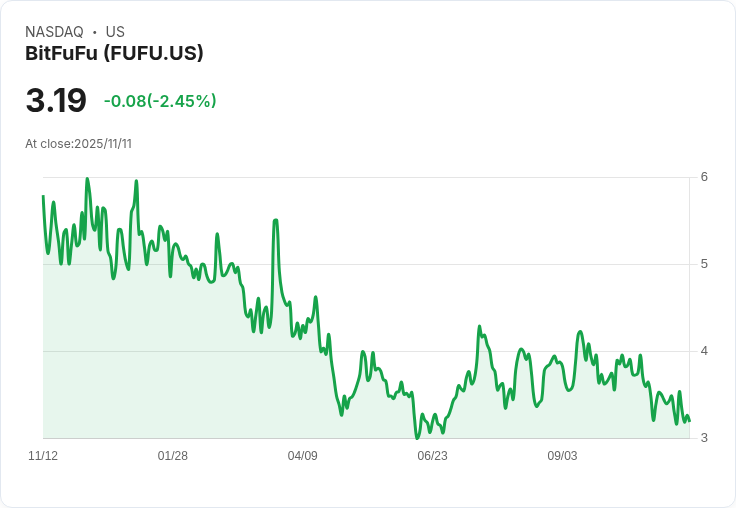736x508 pixels.
Task: Select the 06/23 x-axis date label
Action: [x=432, y=456]
